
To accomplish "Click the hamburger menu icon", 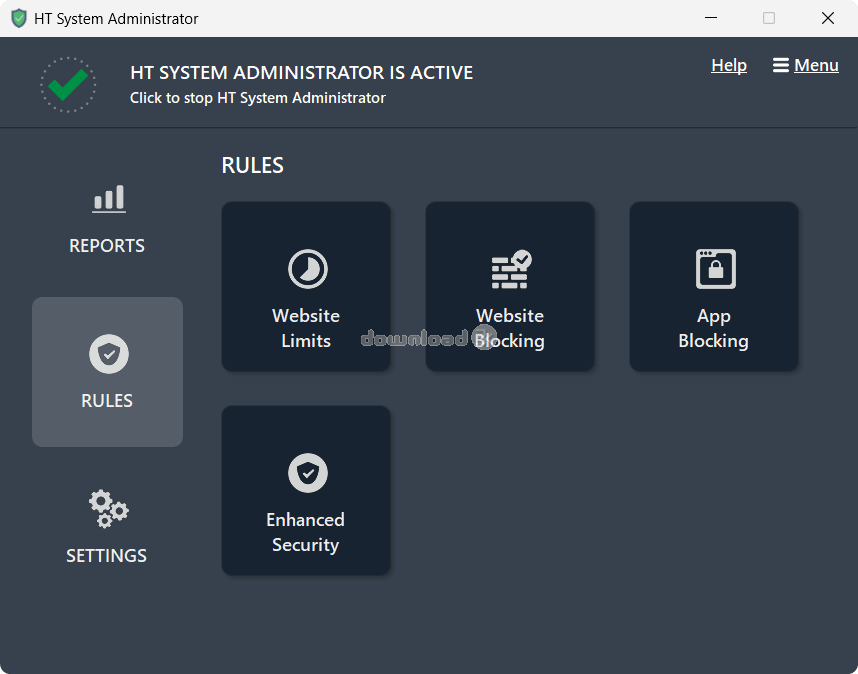I will pos(780,65).
